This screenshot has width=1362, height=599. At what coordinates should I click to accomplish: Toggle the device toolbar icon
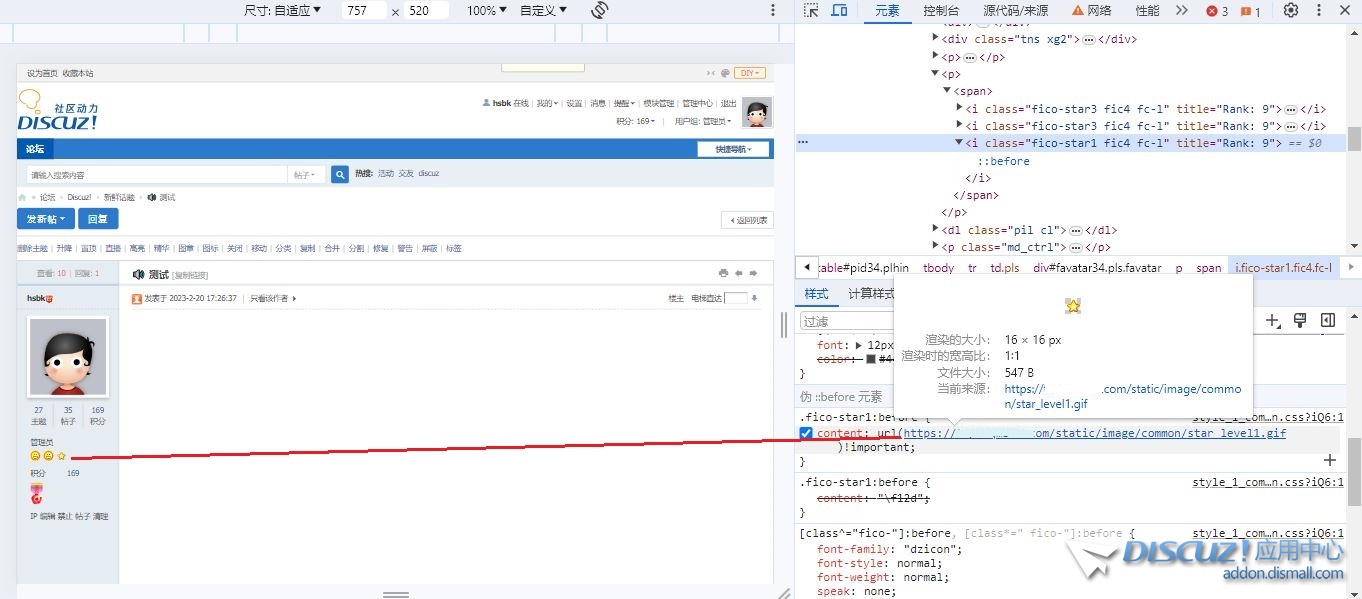pyautogui.click(x=839, y=11)
